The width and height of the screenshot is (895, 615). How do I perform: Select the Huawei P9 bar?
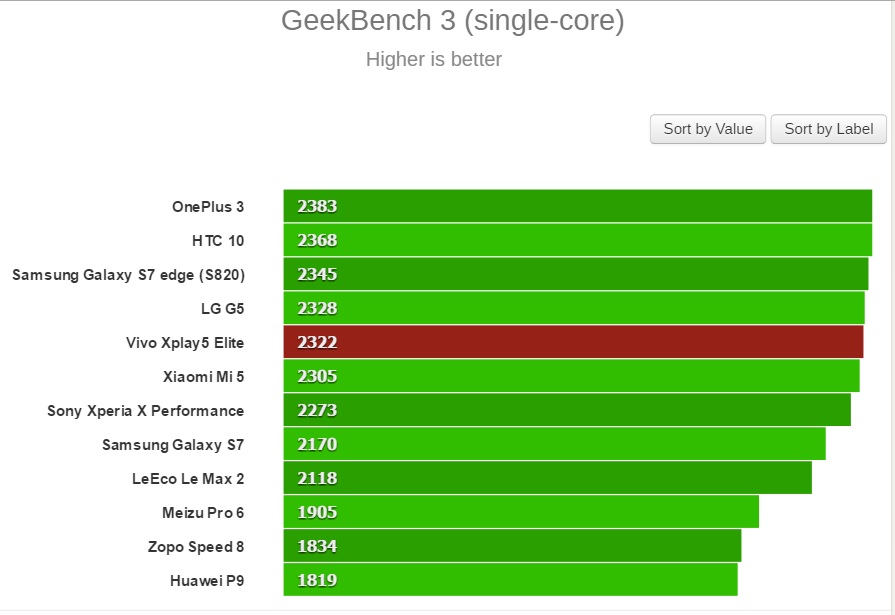(x=505, y=581)
